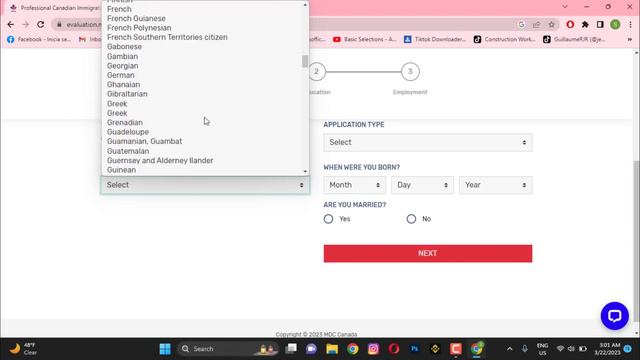The width and height of the screenshot is (640, 360).
Task: Click the red NEXT button
Action: [x=428, y=253]
